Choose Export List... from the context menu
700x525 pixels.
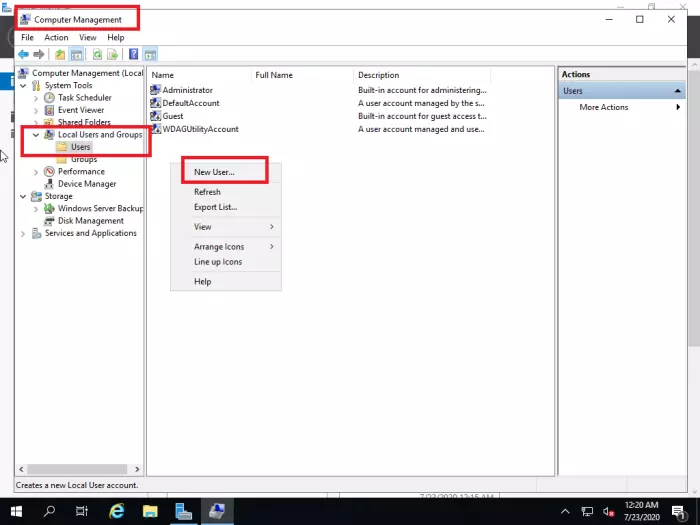pyautogui.click(x=225, y=207)
